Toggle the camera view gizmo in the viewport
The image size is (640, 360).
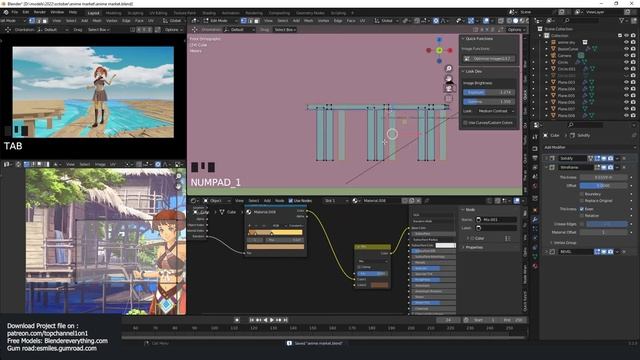coord(449,88)
